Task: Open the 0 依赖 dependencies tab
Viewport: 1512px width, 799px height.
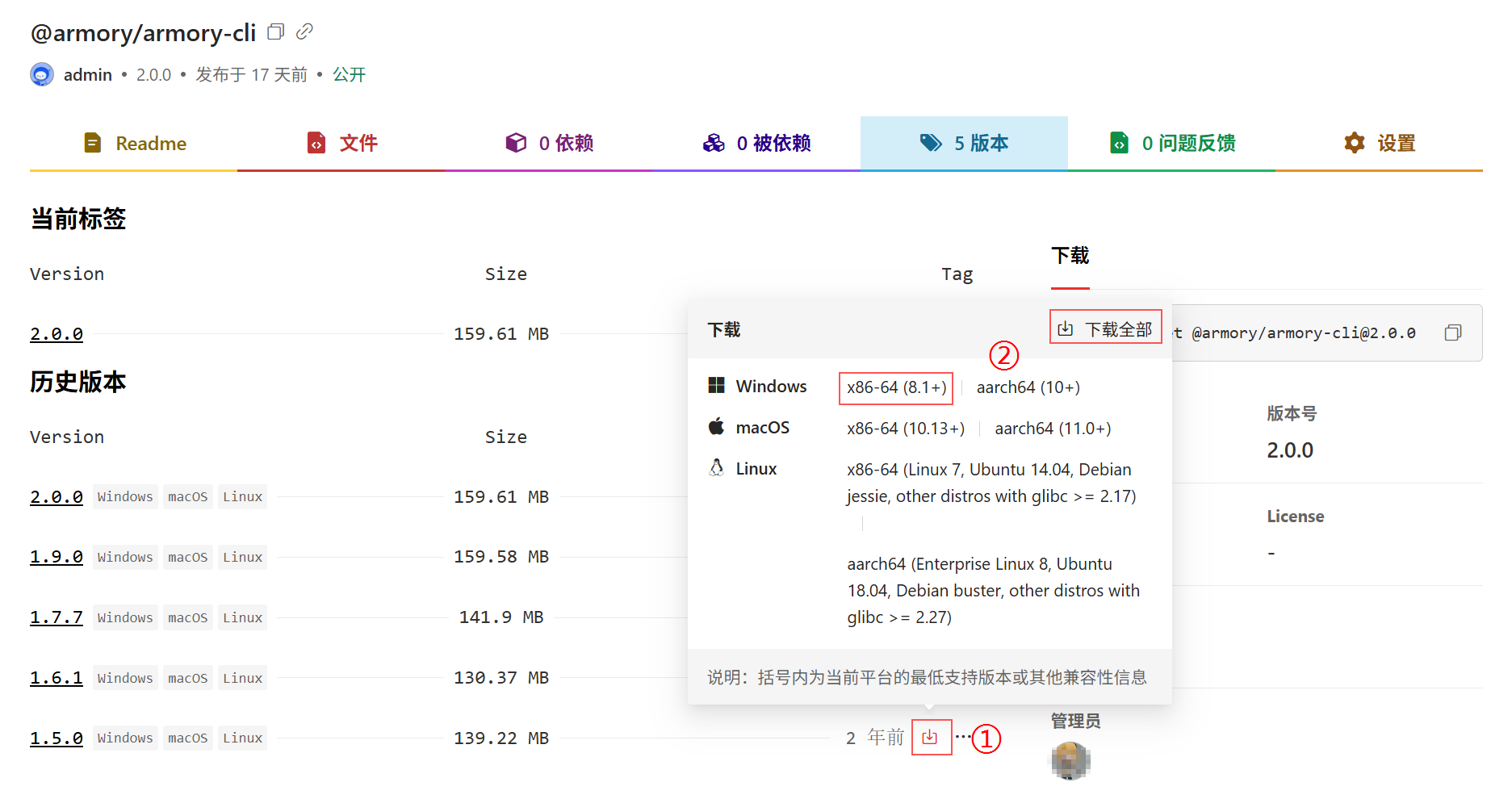Action: coord(549,144)
